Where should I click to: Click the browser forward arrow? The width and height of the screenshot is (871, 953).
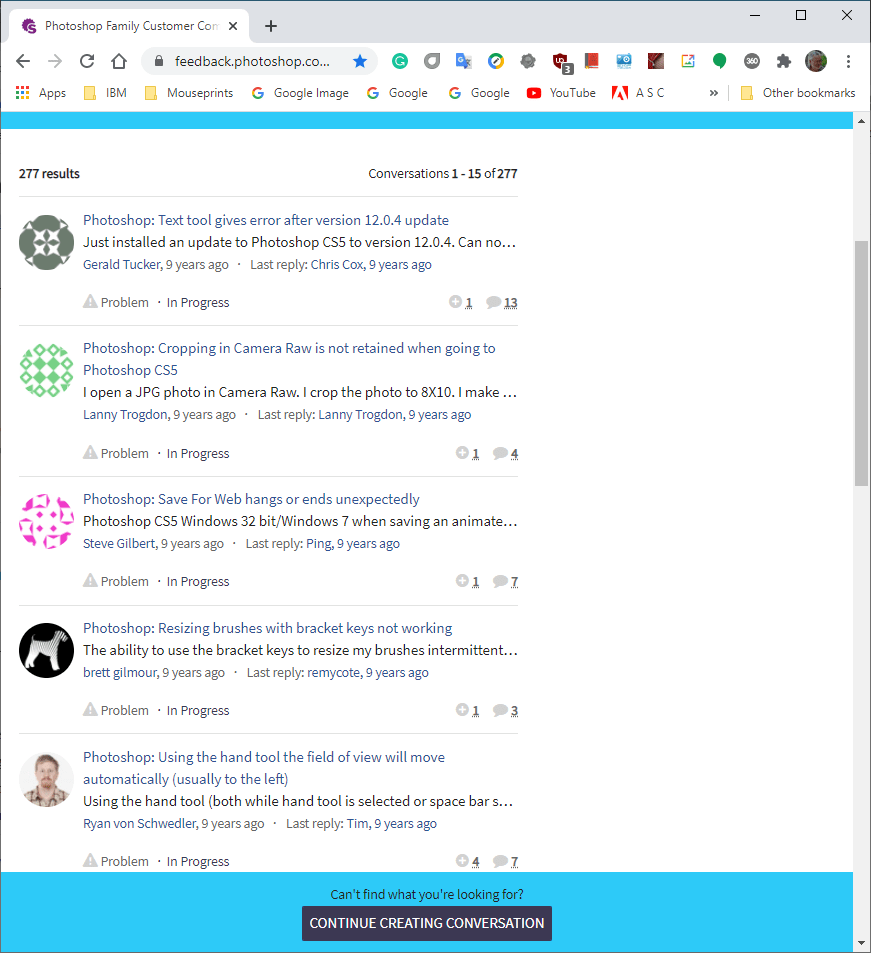pyautogui.click(x=55, y=61)
